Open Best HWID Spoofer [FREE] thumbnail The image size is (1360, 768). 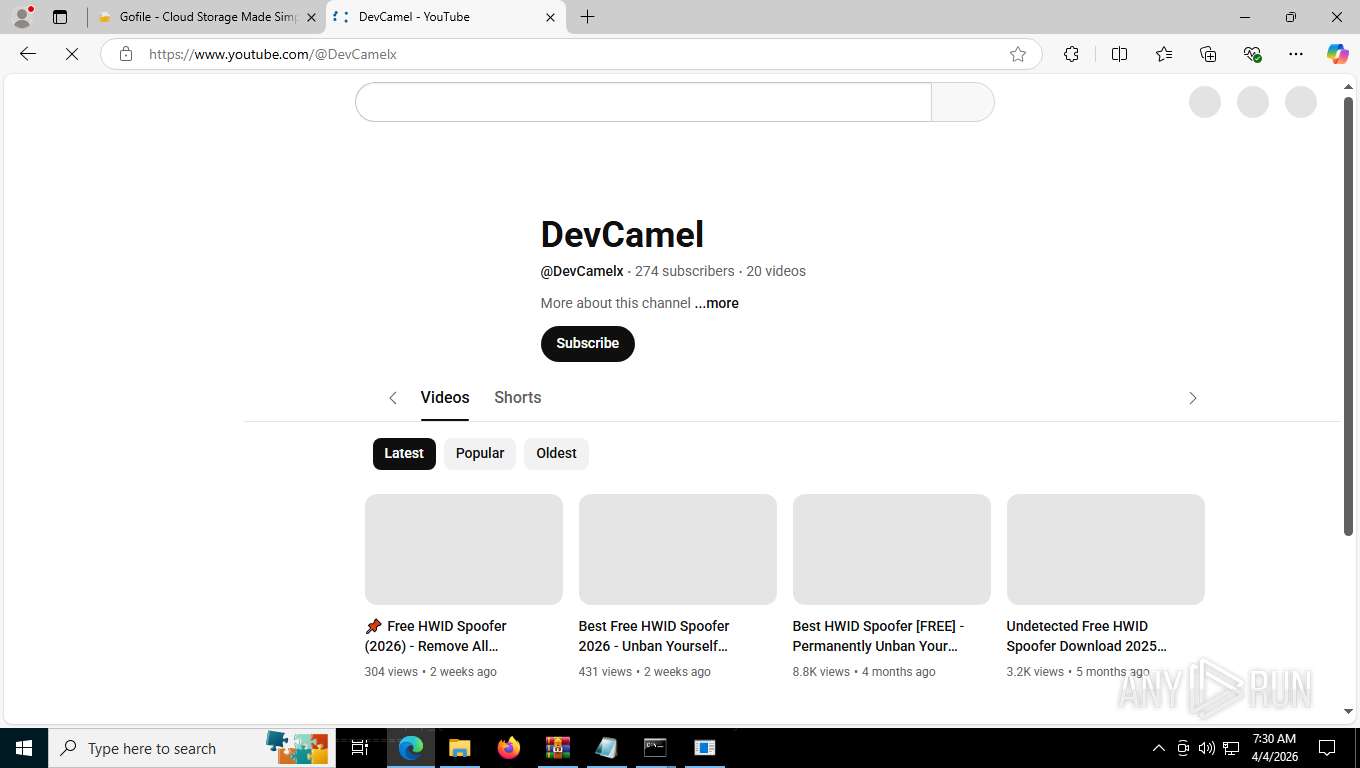892,549
